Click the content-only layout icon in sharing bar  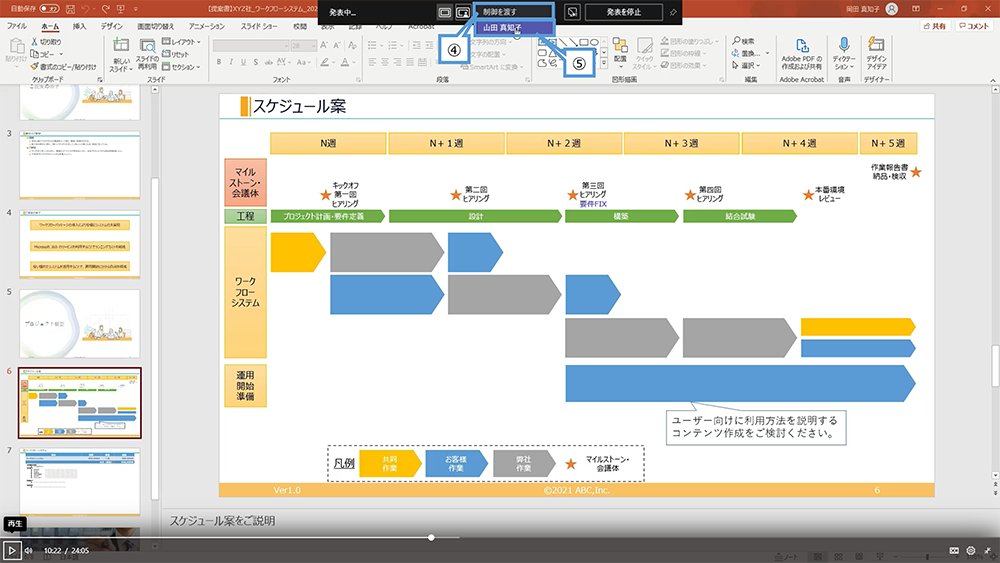click(445, 12)
